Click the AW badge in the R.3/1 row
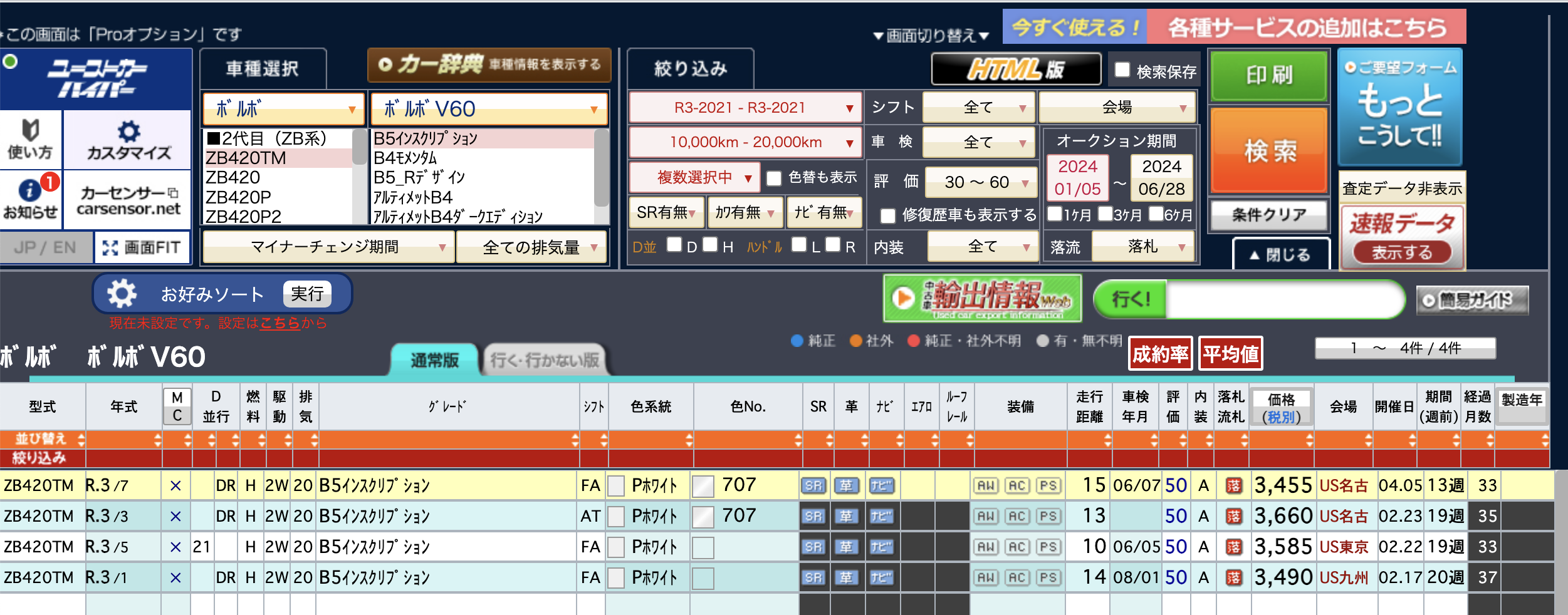 coord(985,577)
